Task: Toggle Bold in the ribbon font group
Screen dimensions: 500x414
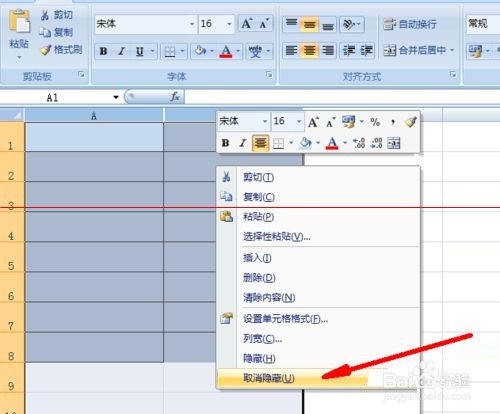Action: pyautogui.click(x=103, y=51)
